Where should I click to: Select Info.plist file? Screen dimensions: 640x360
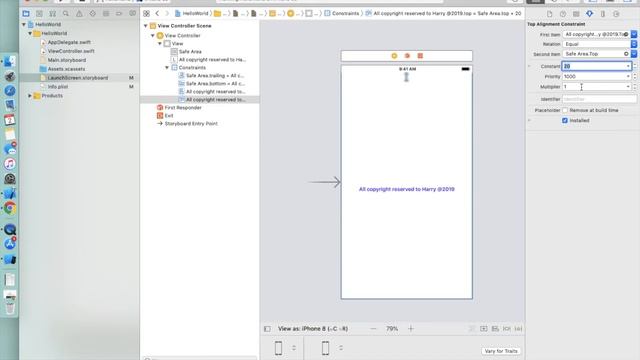(58, 87)
